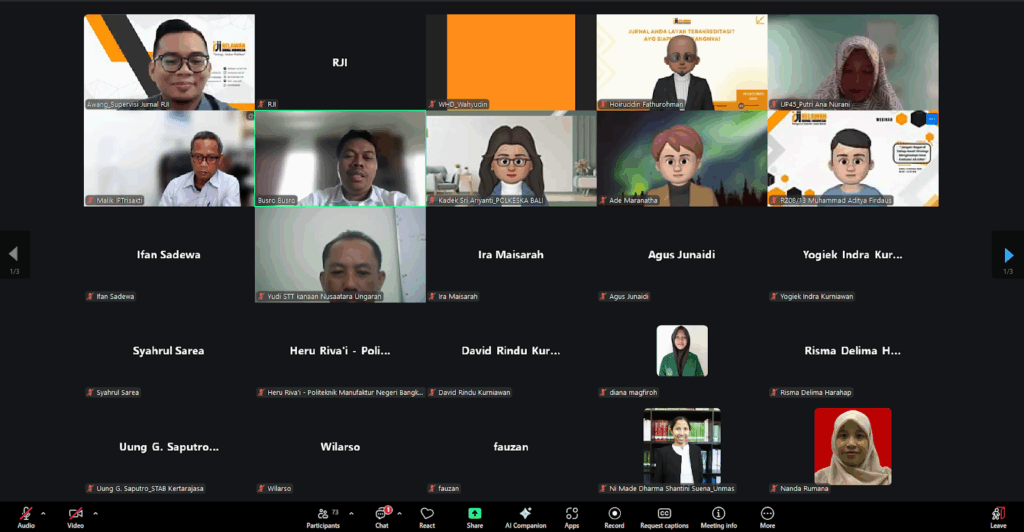Image resolution: width=1024 pixels, height=532 pixels.
Task: Open the React emoji menu
Action: 427,515
